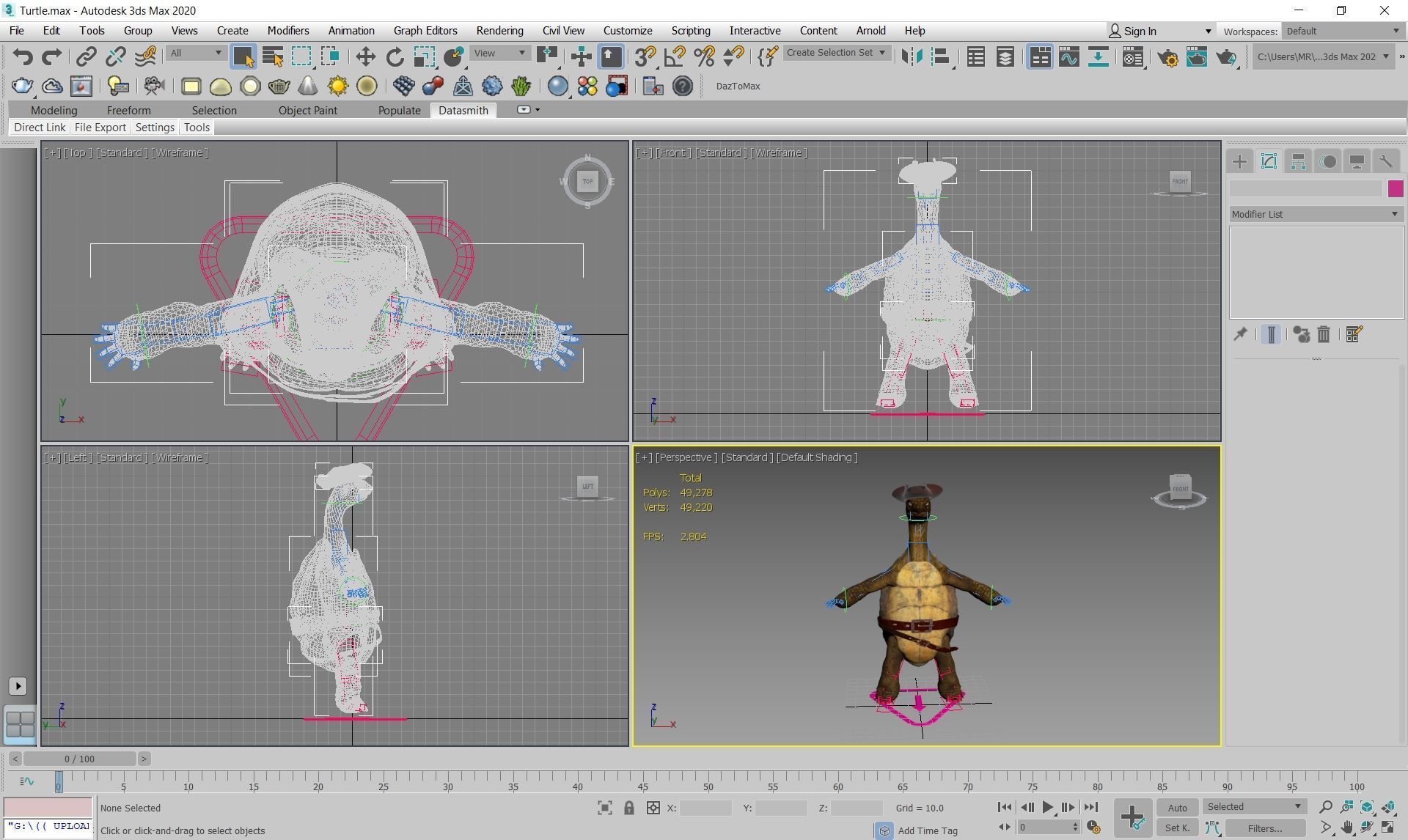The width and height of the screenshot is (1408, 840).
Task: Open the Rendering menu
Action: (499, 31)
